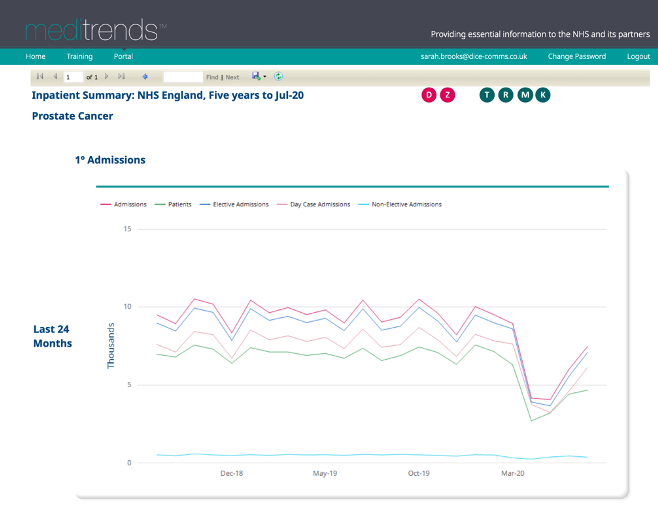The image size is (658, 522).
Task: Open the export save icon
Action: tap(256, 76)
